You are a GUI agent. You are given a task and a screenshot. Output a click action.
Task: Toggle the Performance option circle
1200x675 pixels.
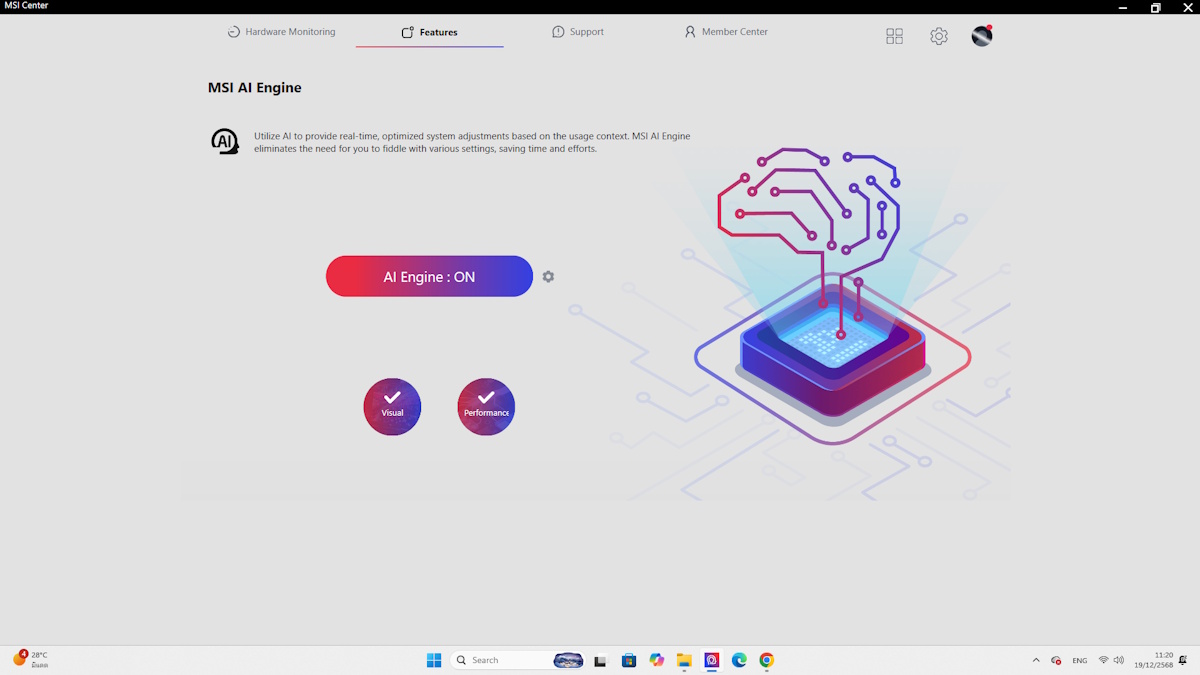pyautogui.click(x=486, y=406)
